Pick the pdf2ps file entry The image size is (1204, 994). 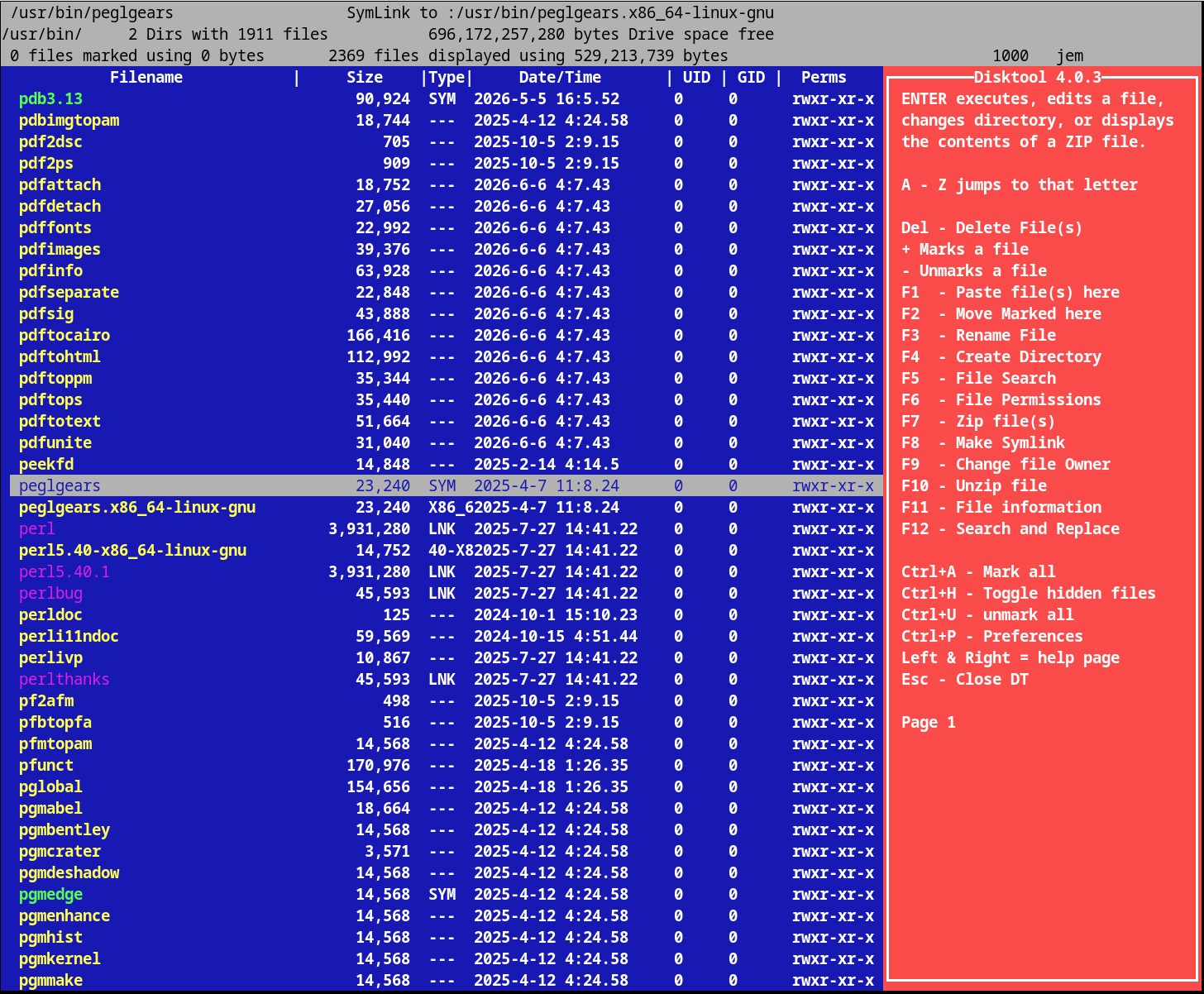click(46, 164)
